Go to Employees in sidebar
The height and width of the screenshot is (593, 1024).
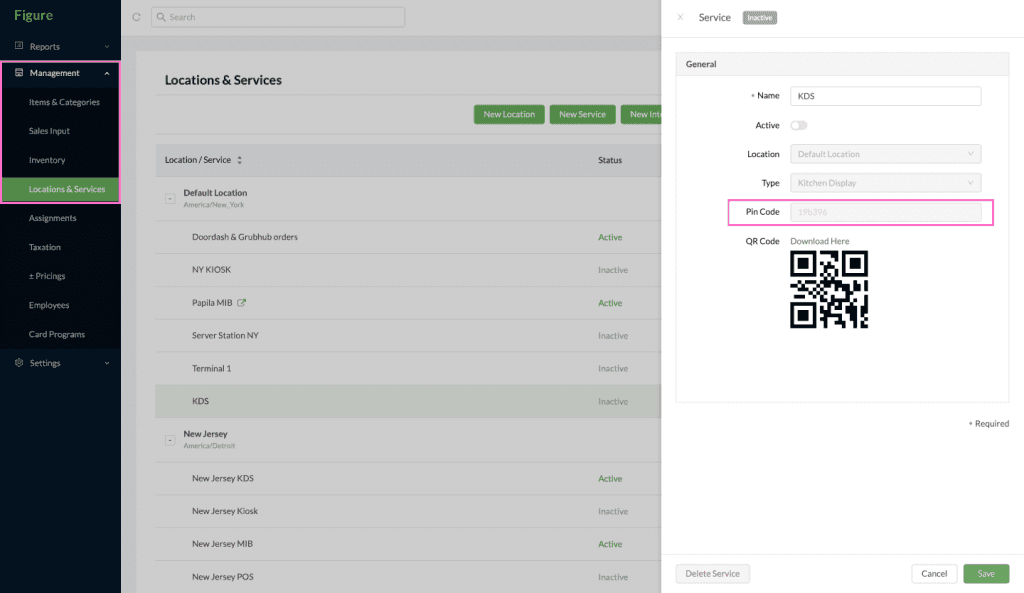49,305
